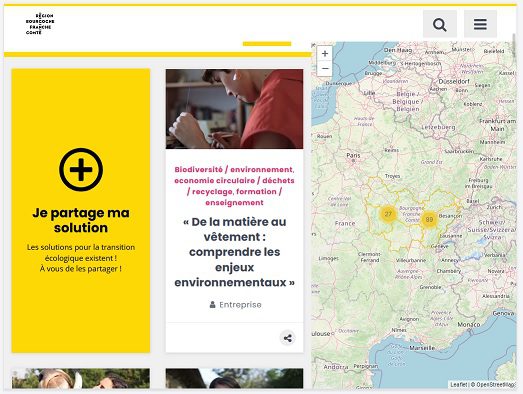Zoom out on the map

tap(325, 69)
